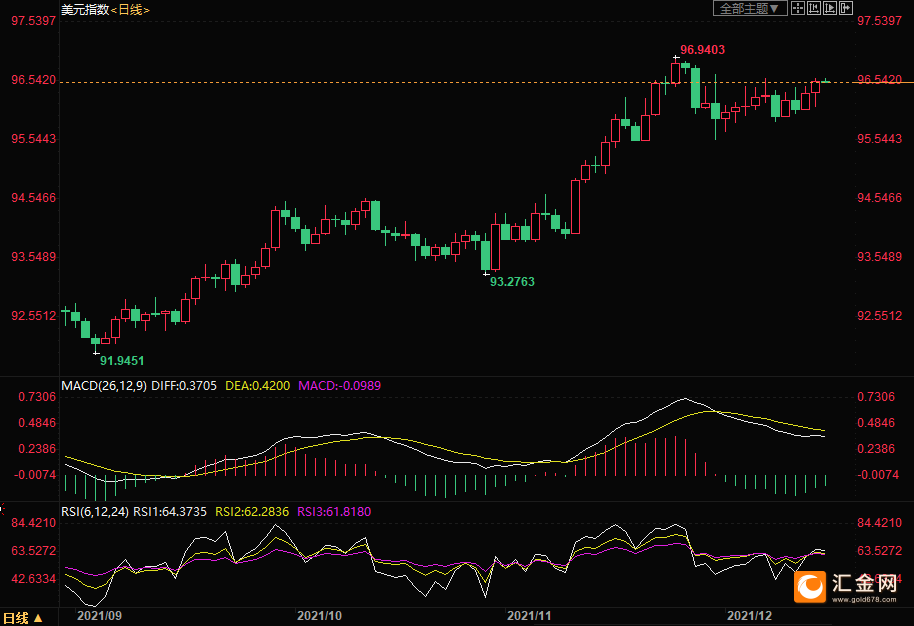The height and width of the screenshot is (626, 914).
Task: Click the DEA:0.4200 yellow value label
Action: click(257, 386)
